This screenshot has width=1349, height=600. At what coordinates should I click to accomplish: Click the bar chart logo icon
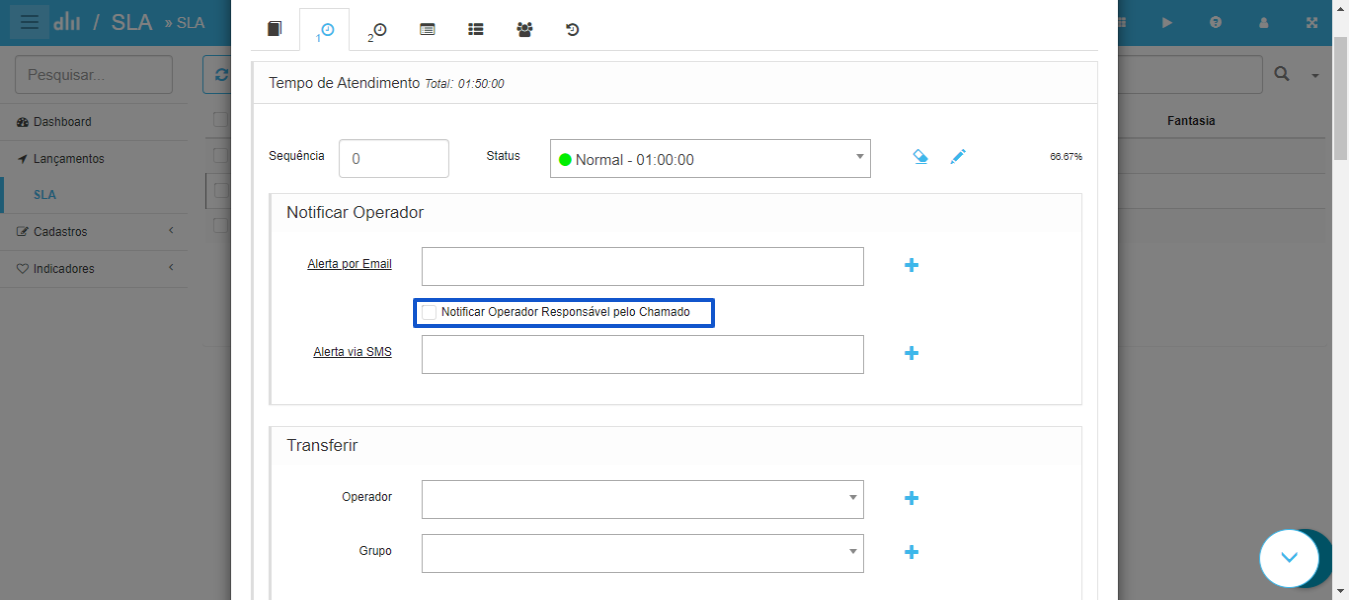(x=67, y=22)
